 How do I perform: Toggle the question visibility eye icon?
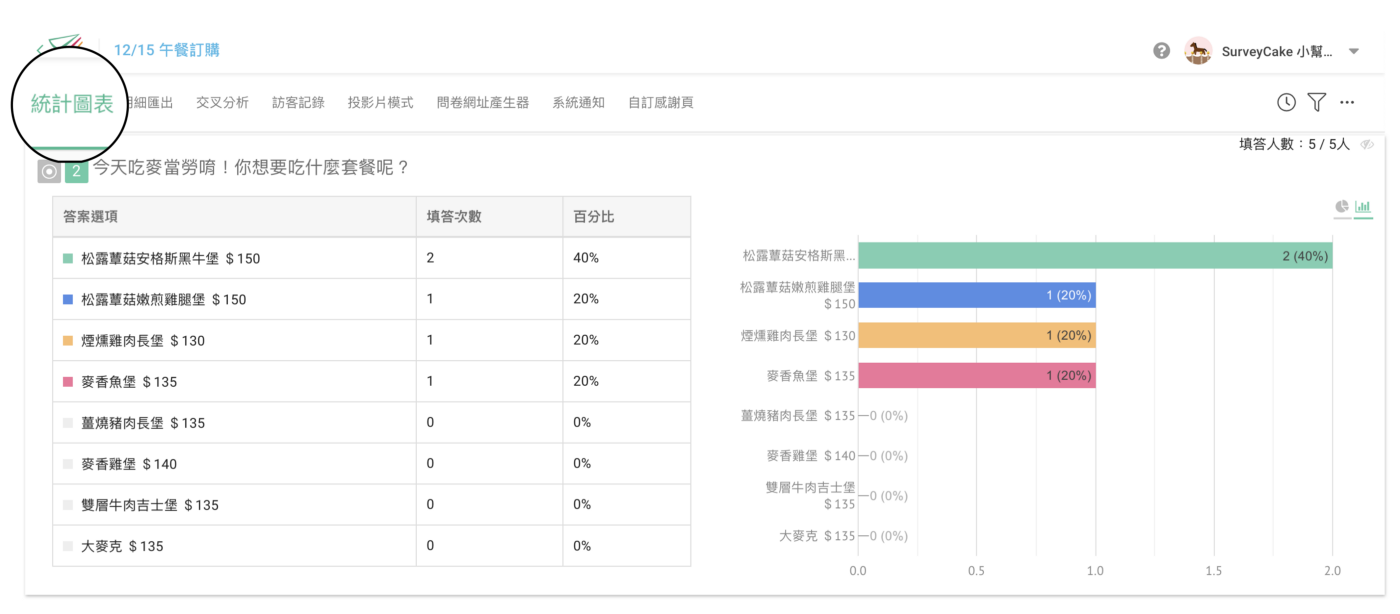click(1367, 145)
